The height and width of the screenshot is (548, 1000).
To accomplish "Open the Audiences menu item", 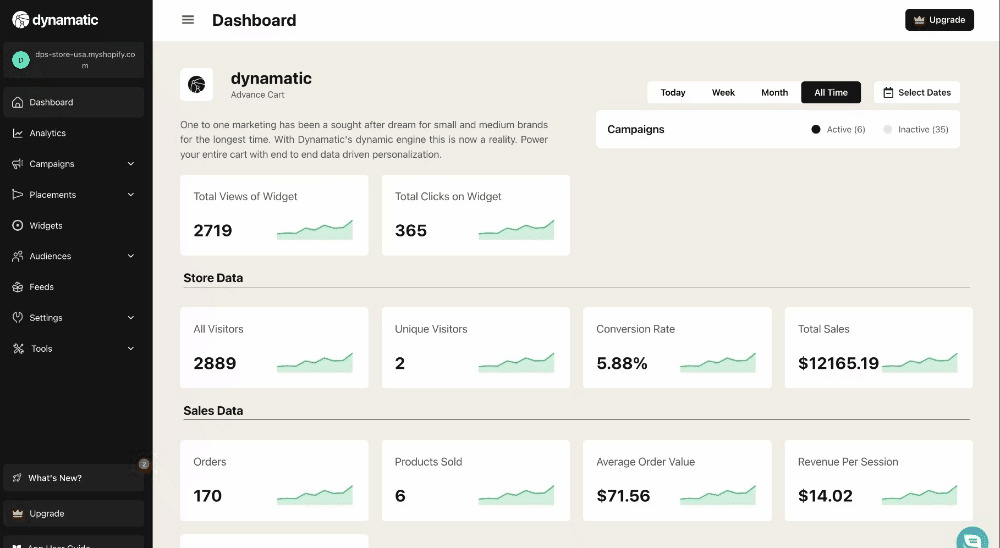I will 50,256.
